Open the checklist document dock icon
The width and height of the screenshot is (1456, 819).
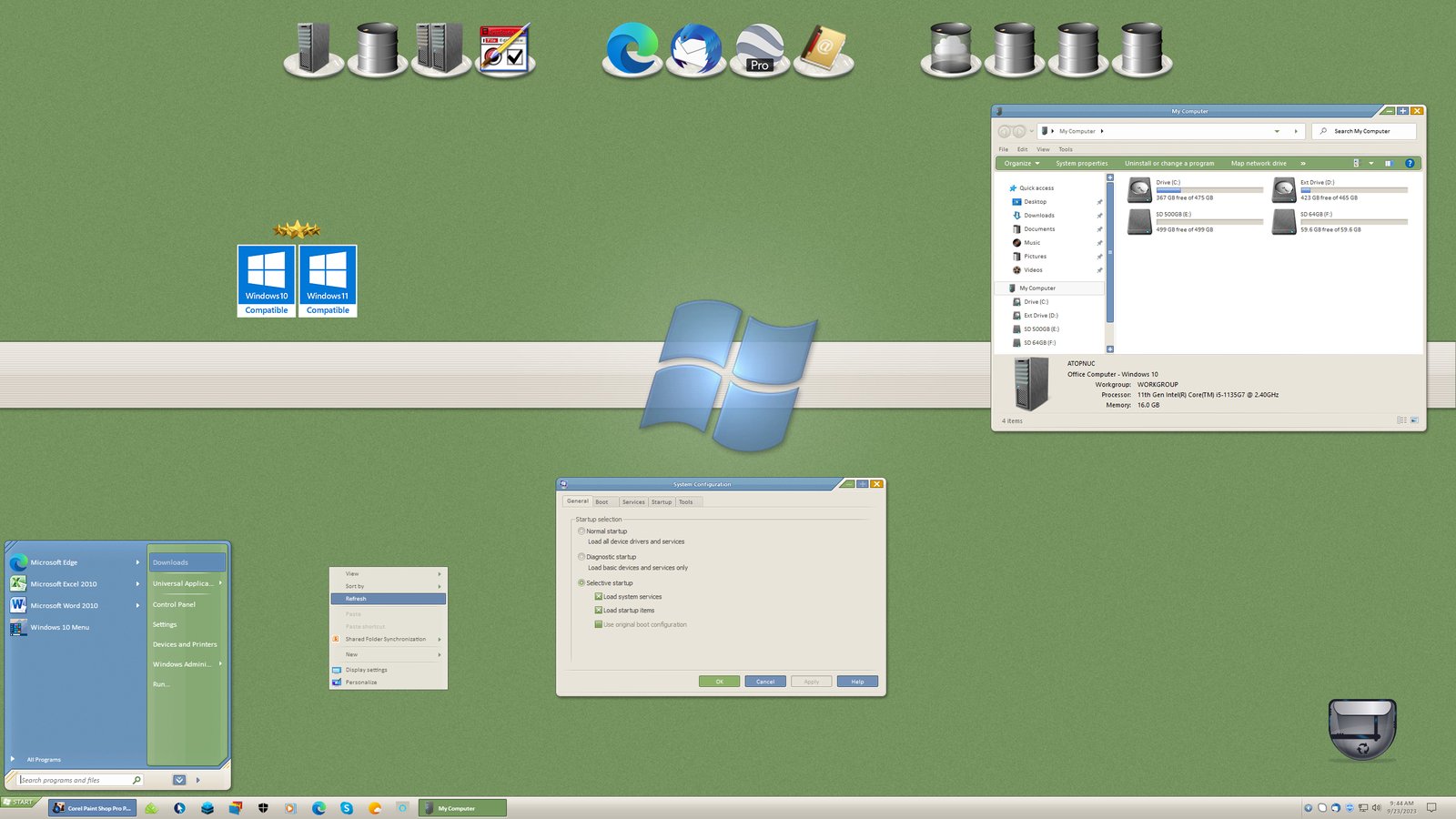point(505,49)
